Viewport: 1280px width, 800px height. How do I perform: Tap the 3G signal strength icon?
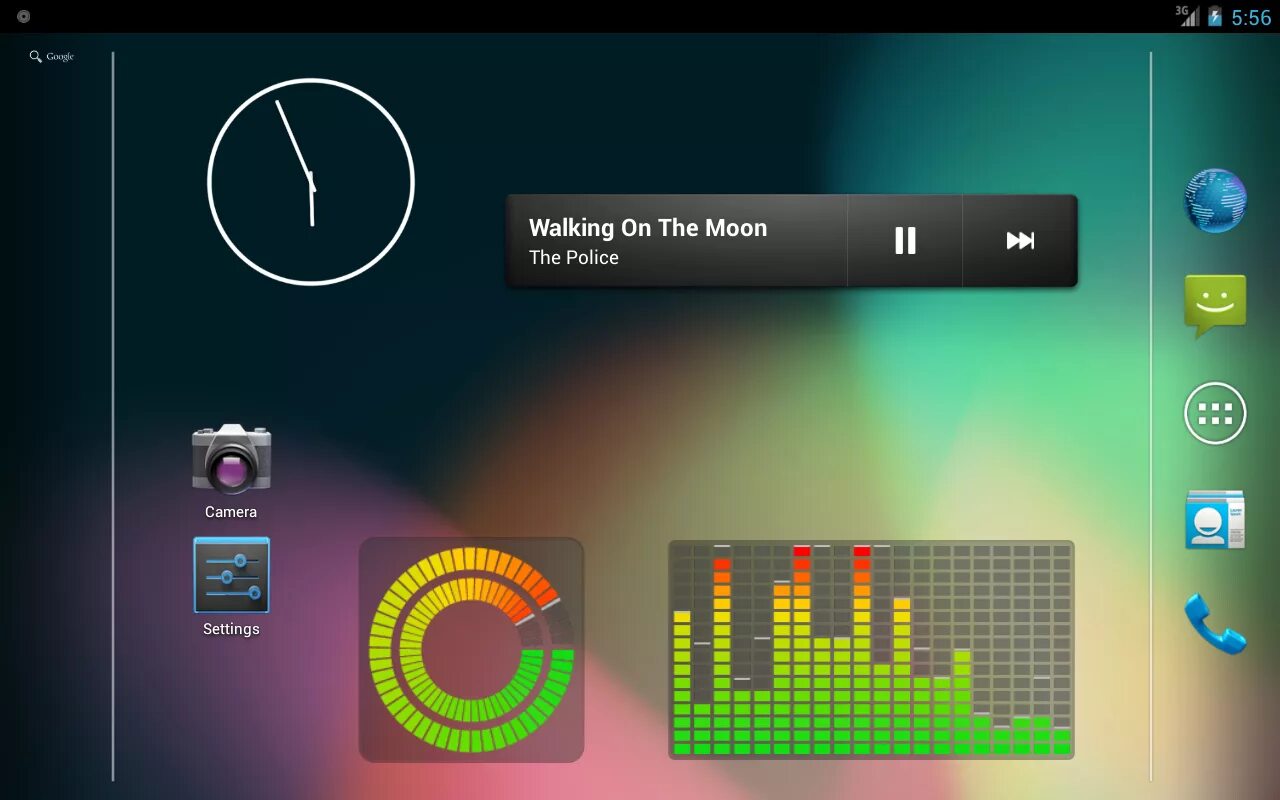pyautogui.click(x=1187, y=15)
